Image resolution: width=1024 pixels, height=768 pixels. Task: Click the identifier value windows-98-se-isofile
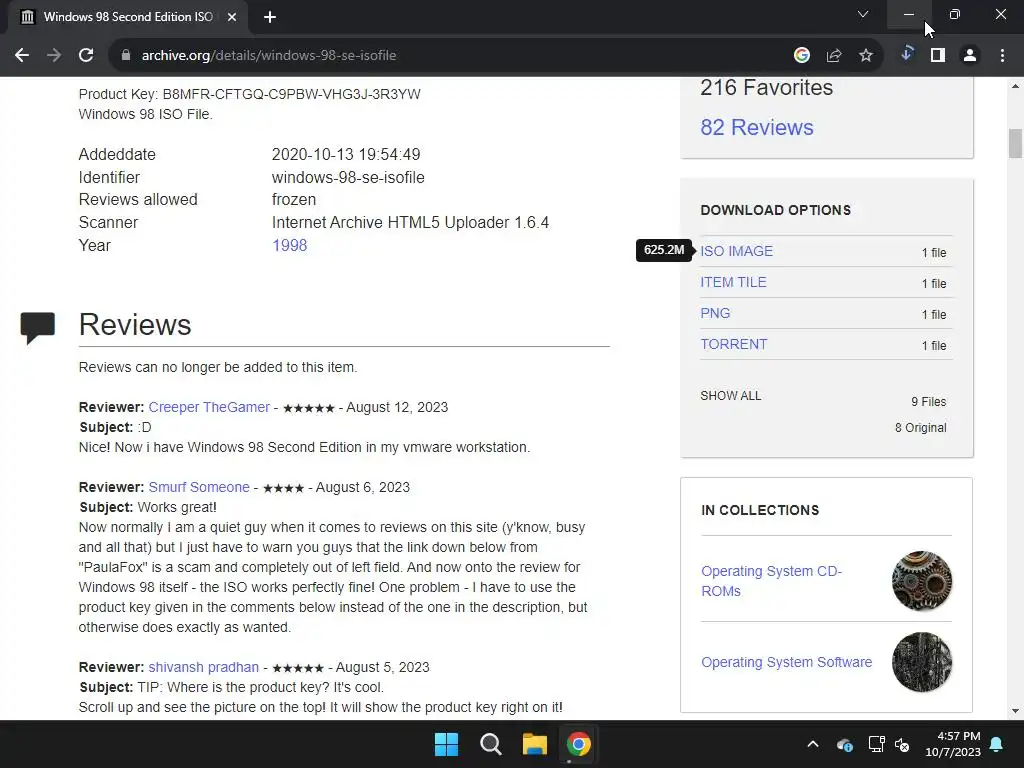pyautogui.click(x=348, y=178)
